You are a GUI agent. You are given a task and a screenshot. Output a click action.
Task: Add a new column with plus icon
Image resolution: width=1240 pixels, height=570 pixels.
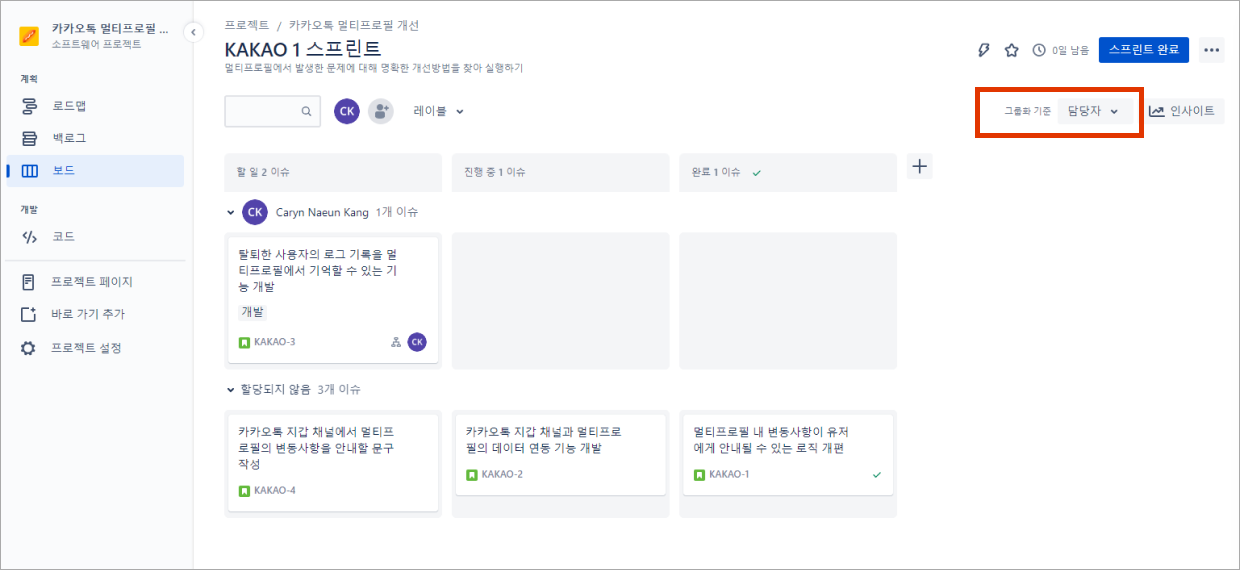tap(920, 167)
